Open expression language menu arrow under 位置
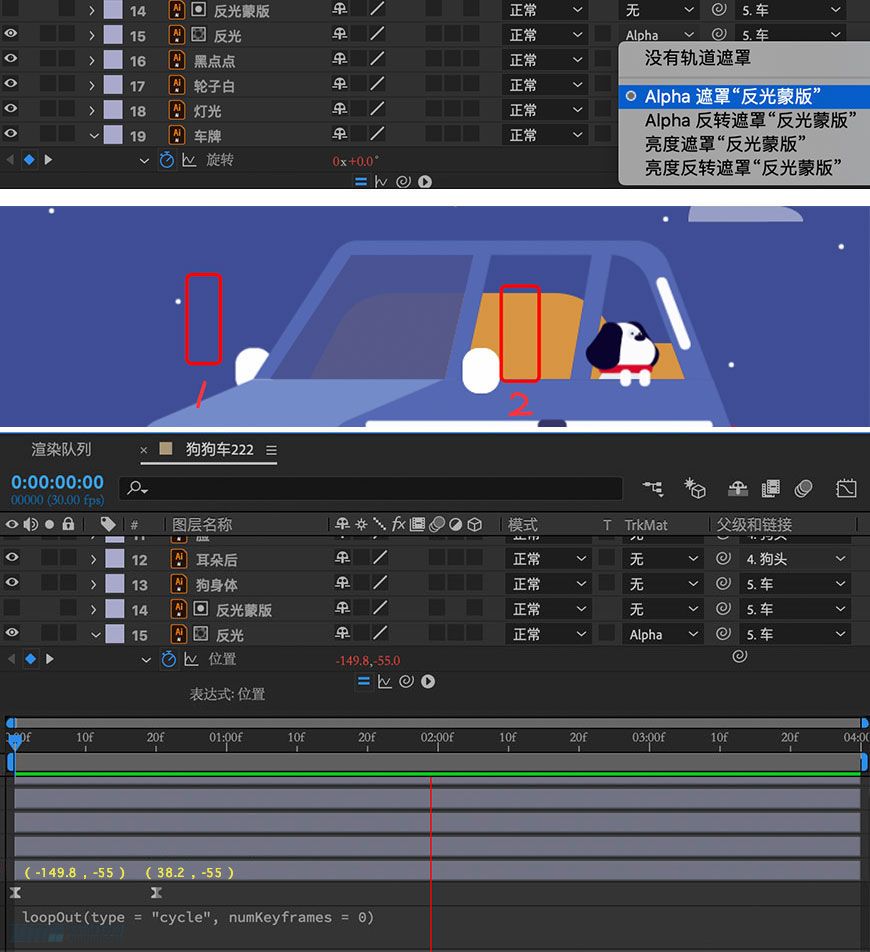Viewport: 870px width, 952px height. [428, 681]
